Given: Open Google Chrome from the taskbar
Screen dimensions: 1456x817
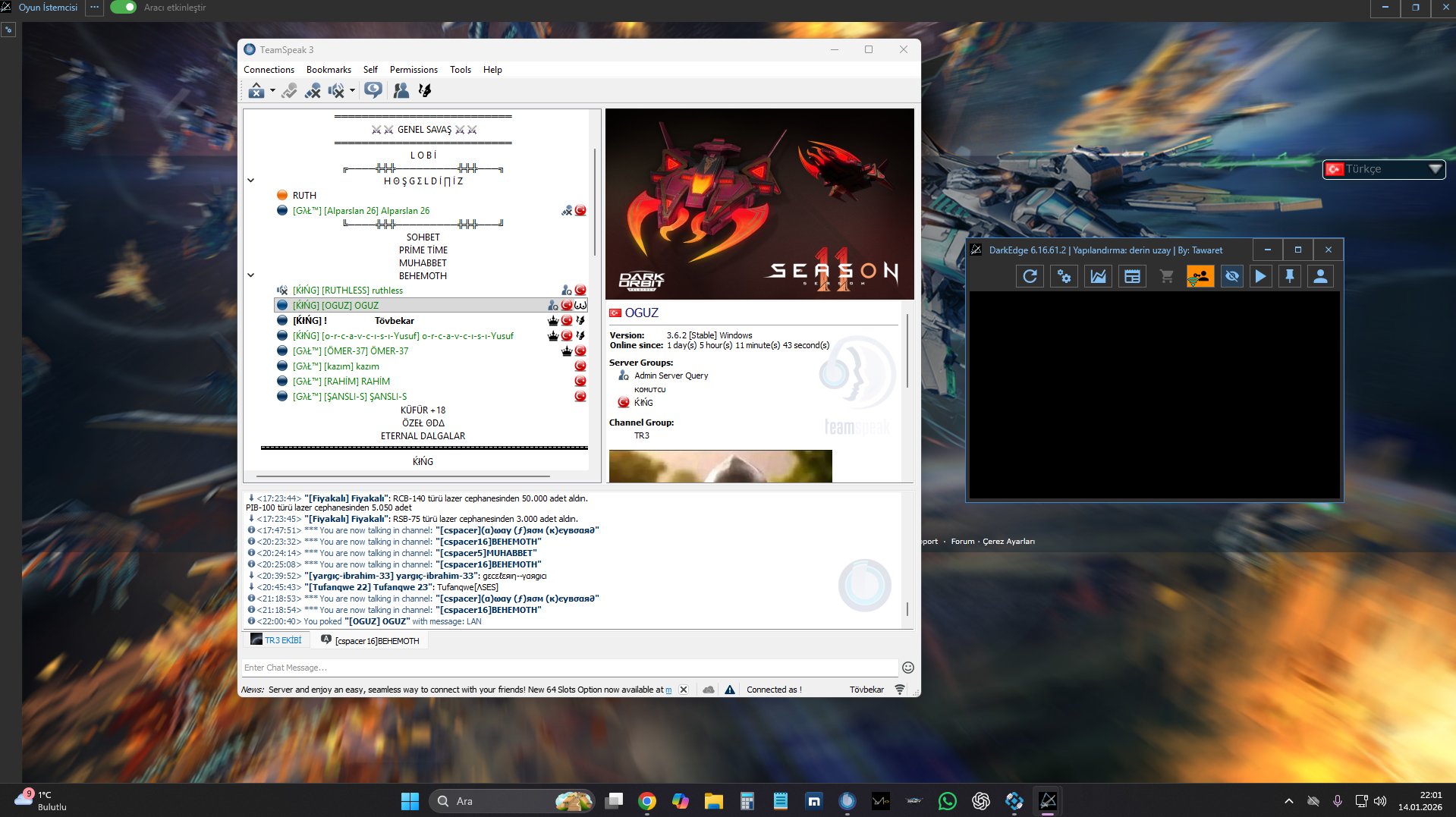Looking at the screenshot, I should 646,801.
